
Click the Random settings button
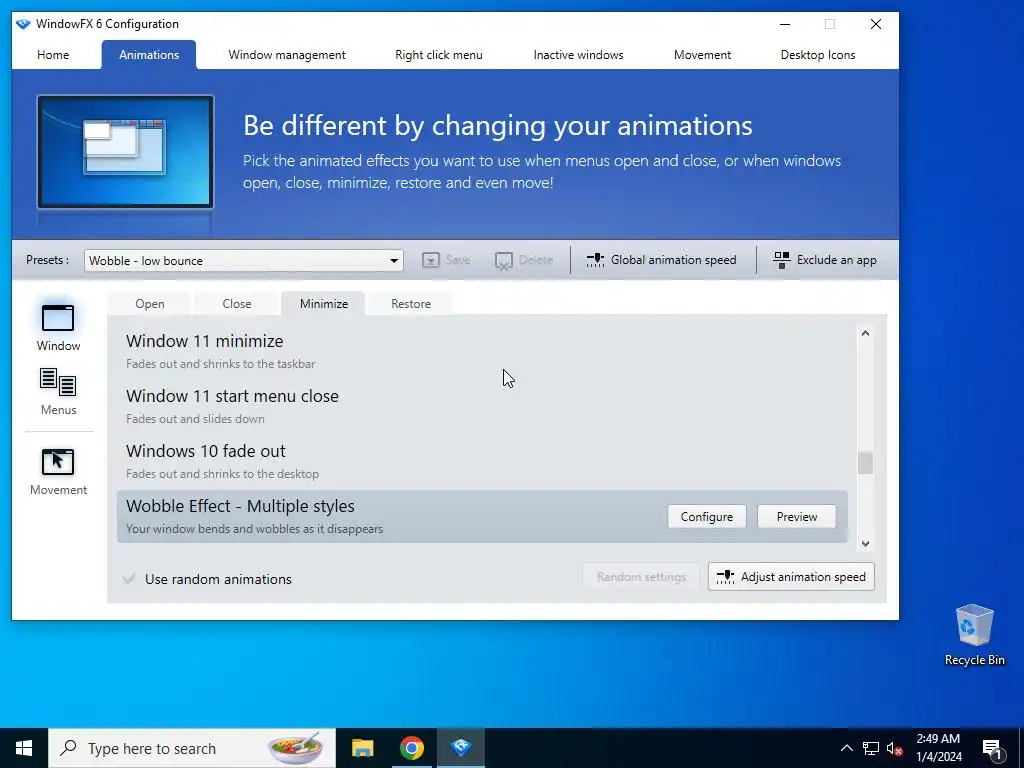[x=641, y=577]
